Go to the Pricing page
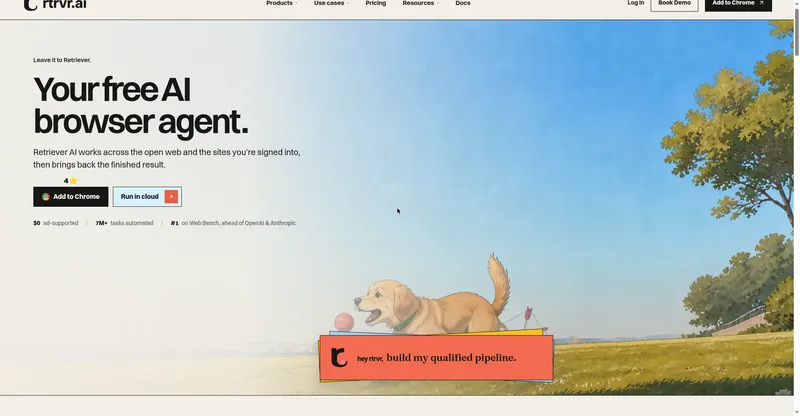This screenshot has height=416, width=800. click(x=376, y=3)
